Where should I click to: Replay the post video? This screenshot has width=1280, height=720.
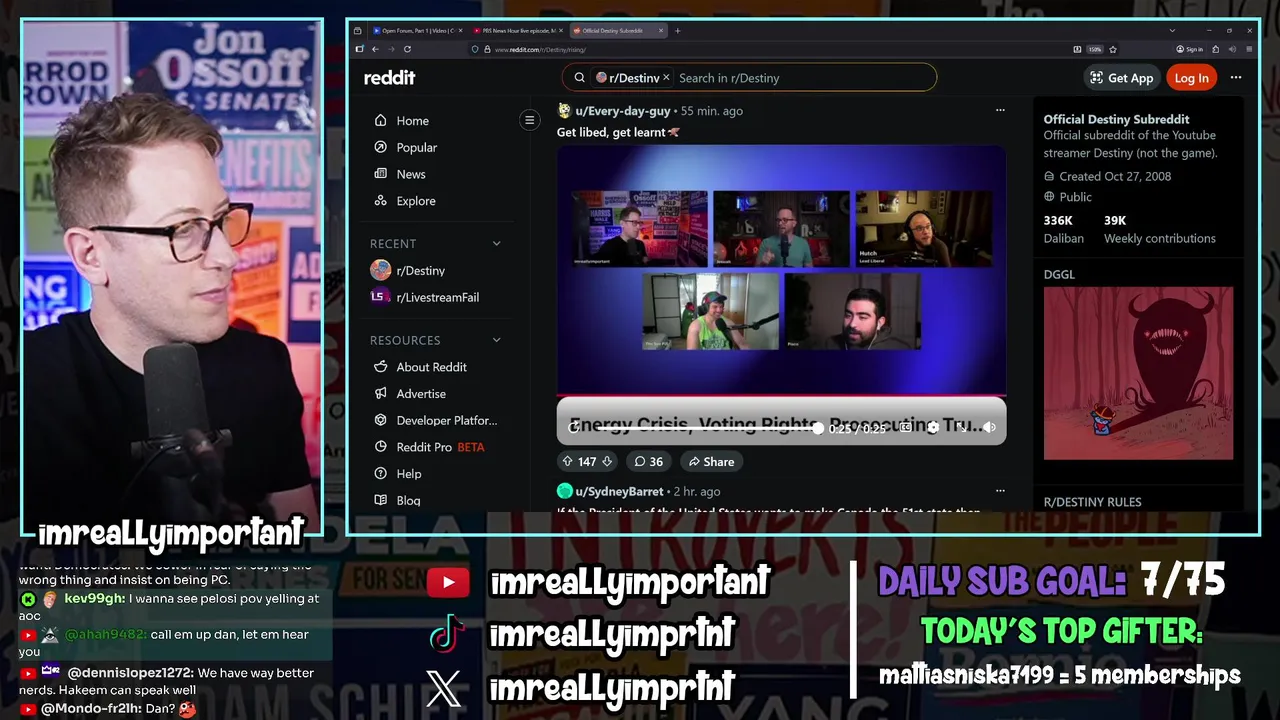pyautogui.click(x=573, y=427)
